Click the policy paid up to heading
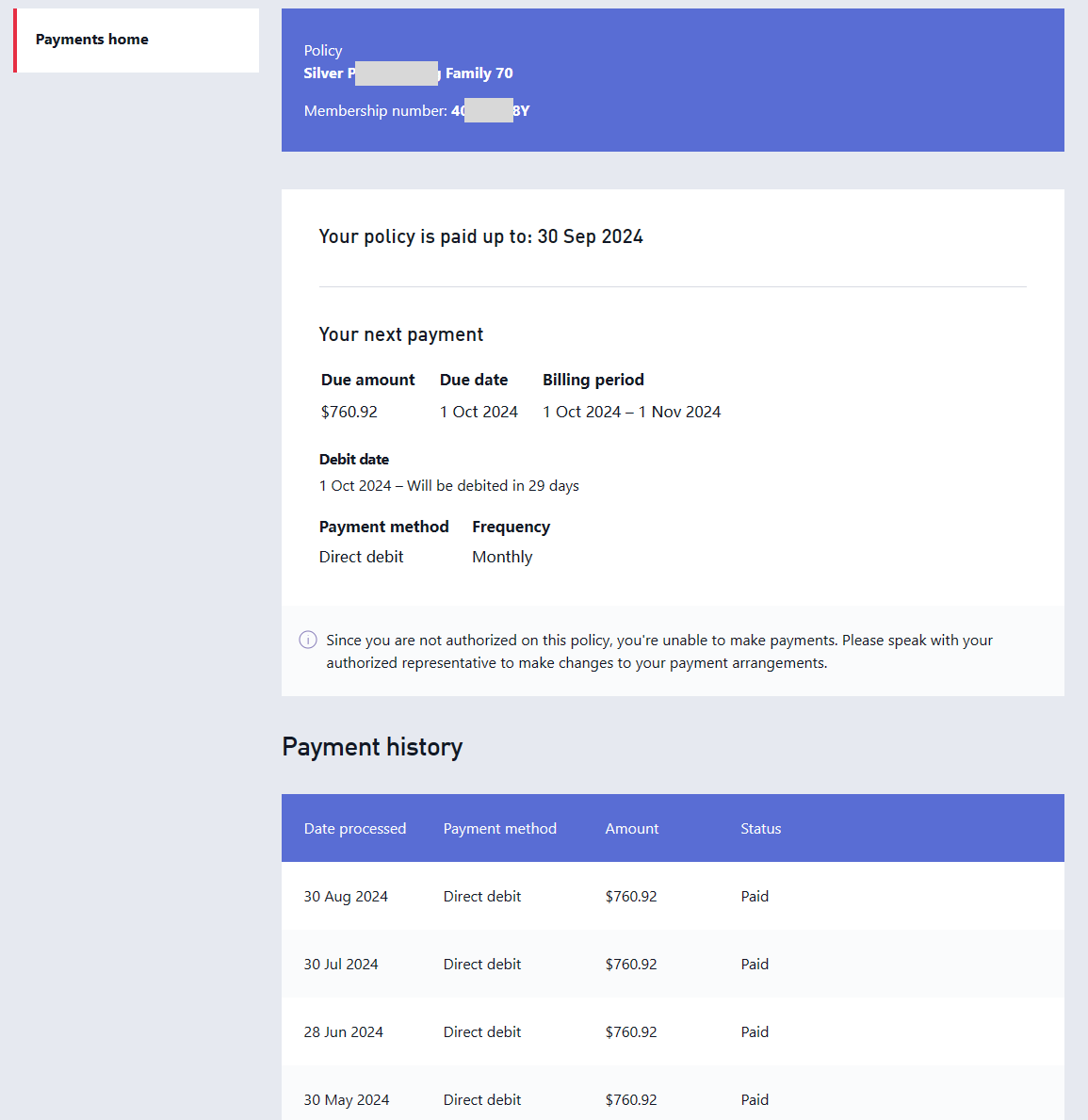The width and height of the screenshot is (1088, 1120). 480,236
